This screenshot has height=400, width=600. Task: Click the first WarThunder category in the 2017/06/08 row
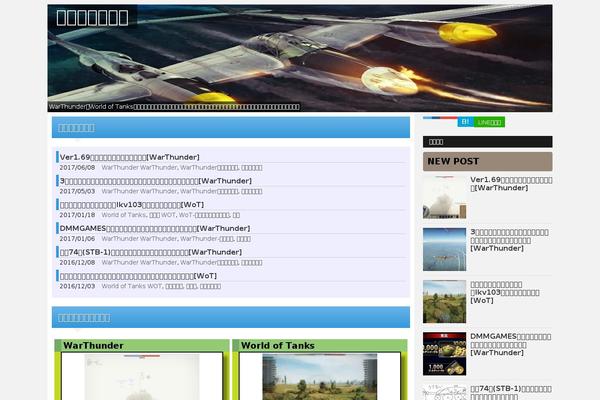click(119, 168)
